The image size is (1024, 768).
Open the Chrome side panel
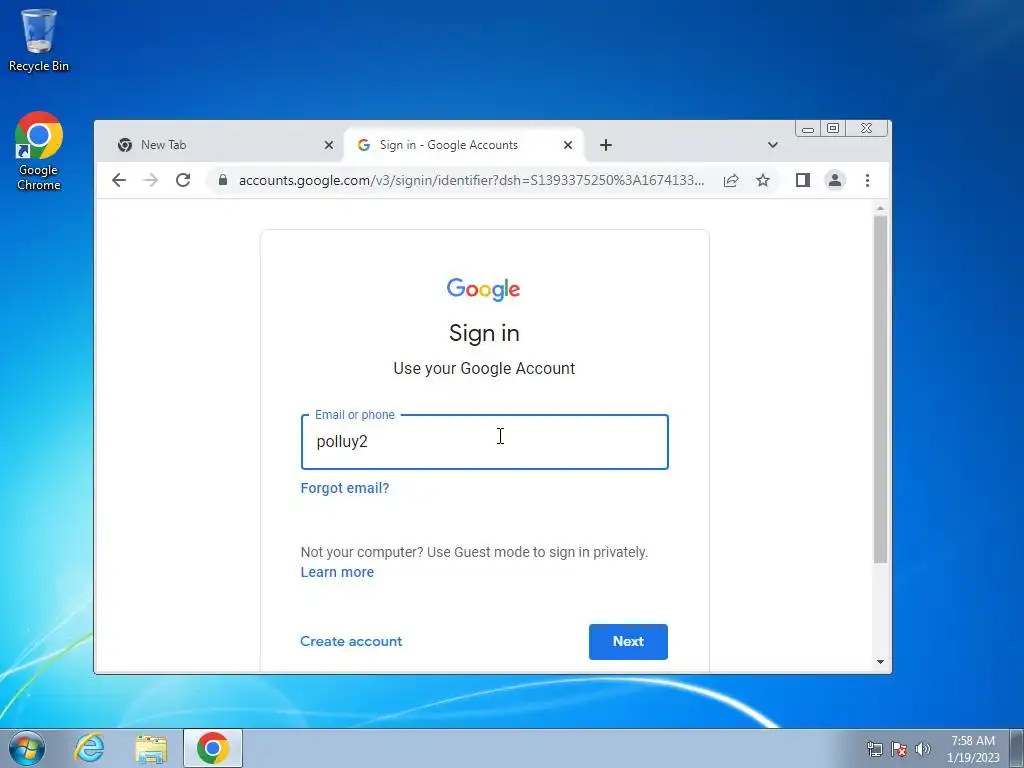tap(803, 180)
